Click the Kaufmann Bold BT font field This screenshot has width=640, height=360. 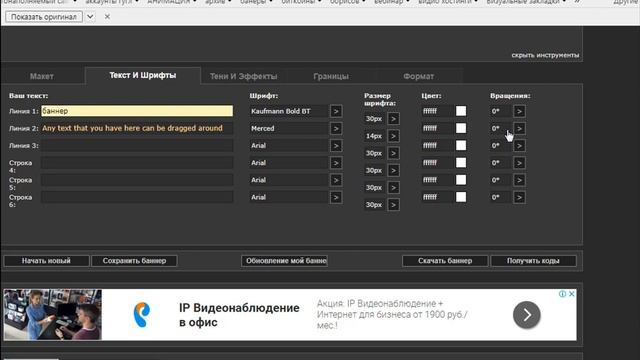(x=289, y=111)
